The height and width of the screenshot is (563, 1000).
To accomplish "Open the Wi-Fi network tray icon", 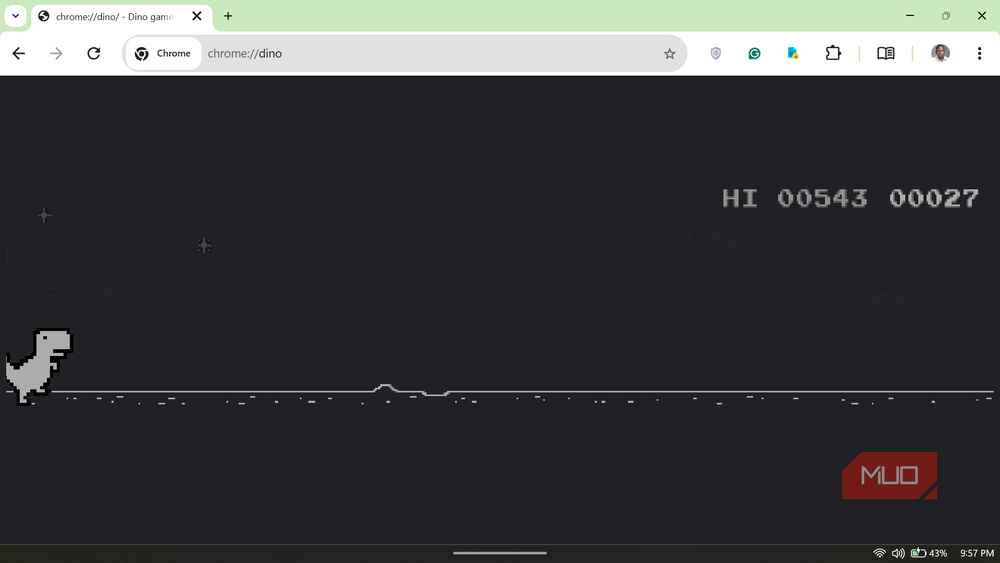I will click(879, 553).
